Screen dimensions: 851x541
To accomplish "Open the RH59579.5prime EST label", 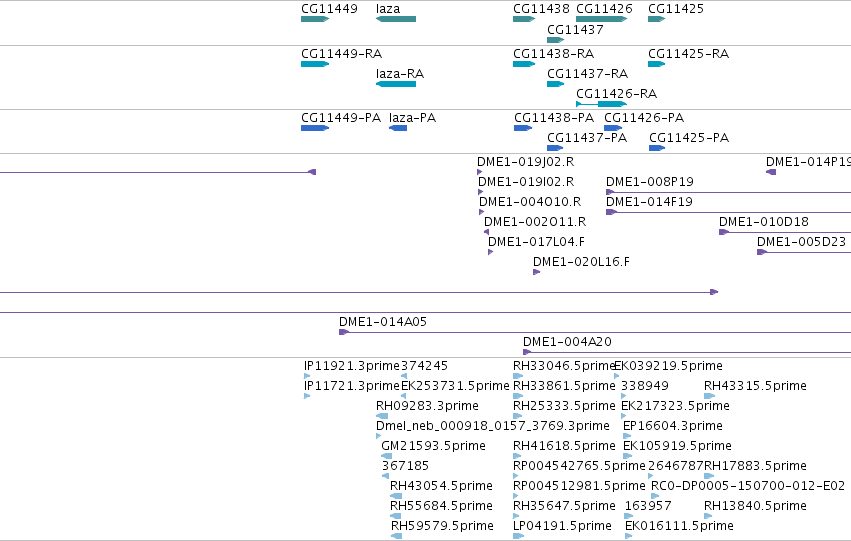I will click(x=442, y=526).
